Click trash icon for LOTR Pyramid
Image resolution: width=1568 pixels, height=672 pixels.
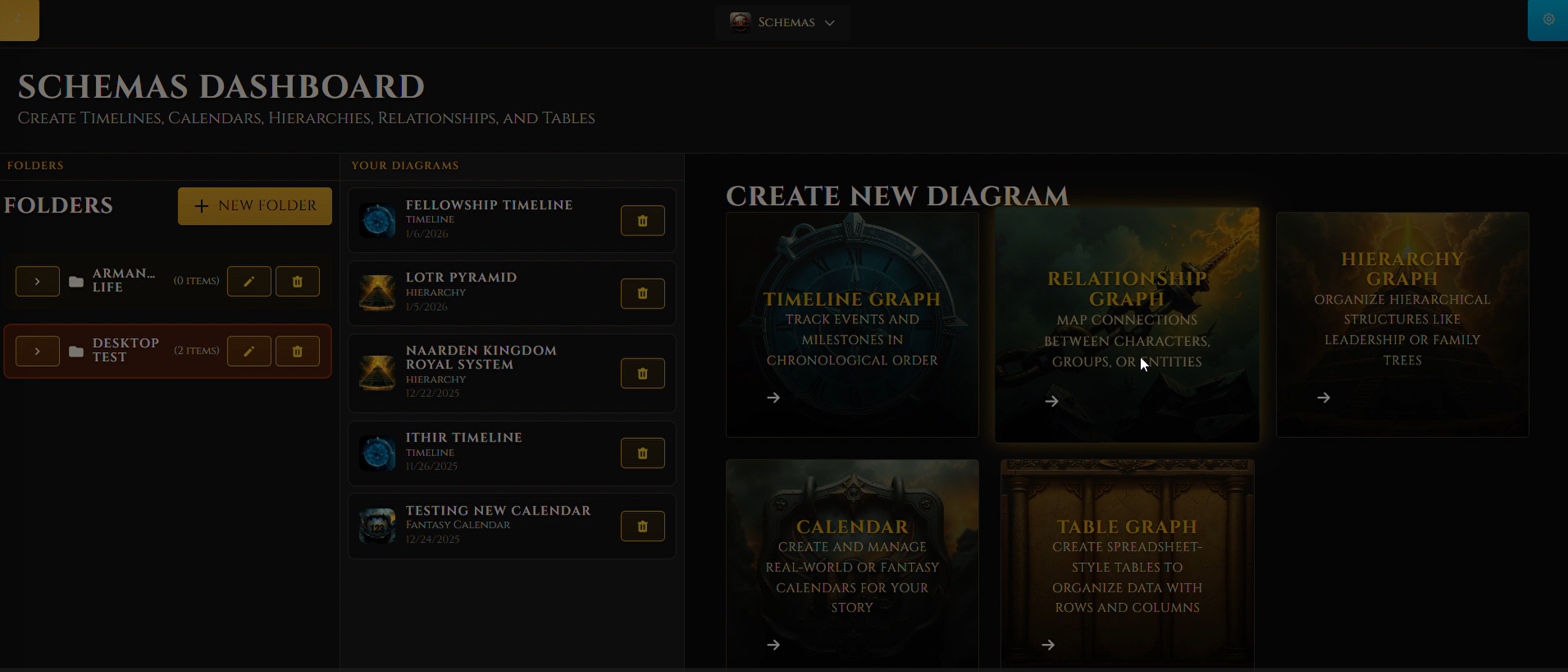tap(642, 294)
